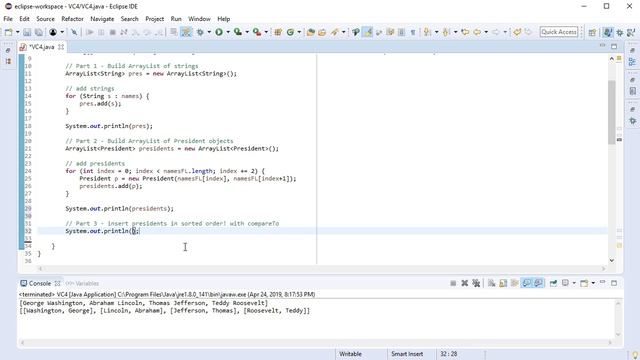
Task: Click the Next Annotation icon
Action: tap(427, 32)
